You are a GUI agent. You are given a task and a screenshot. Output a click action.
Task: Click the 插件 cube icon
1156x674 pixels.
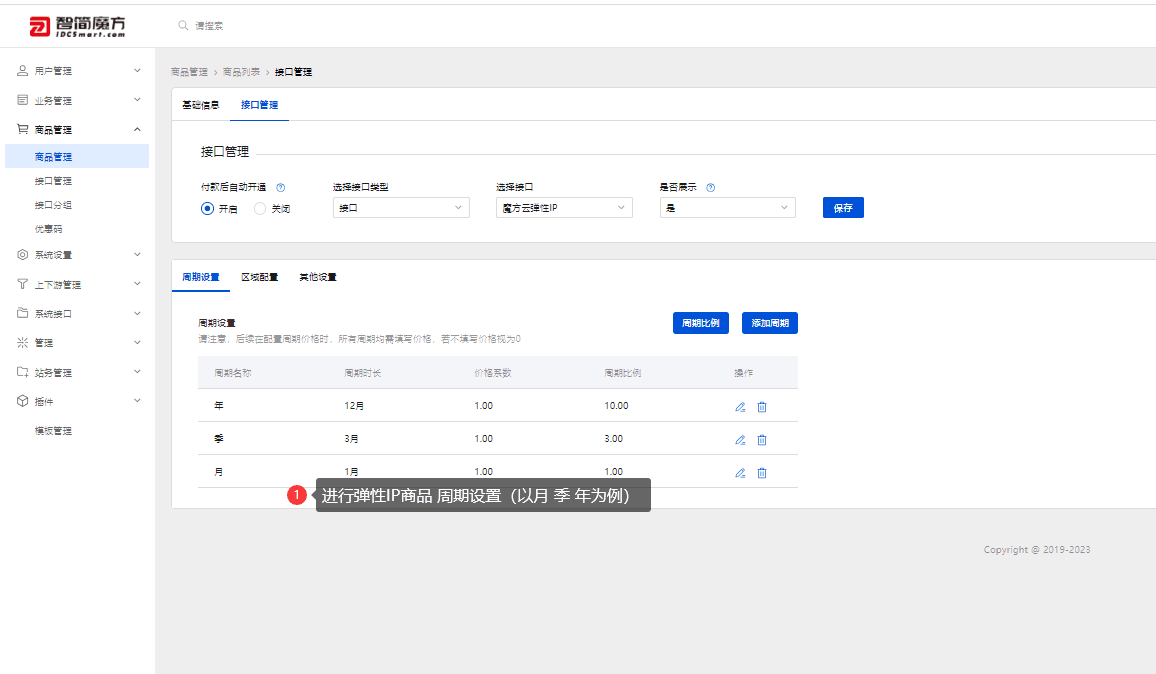click(22, 401)
